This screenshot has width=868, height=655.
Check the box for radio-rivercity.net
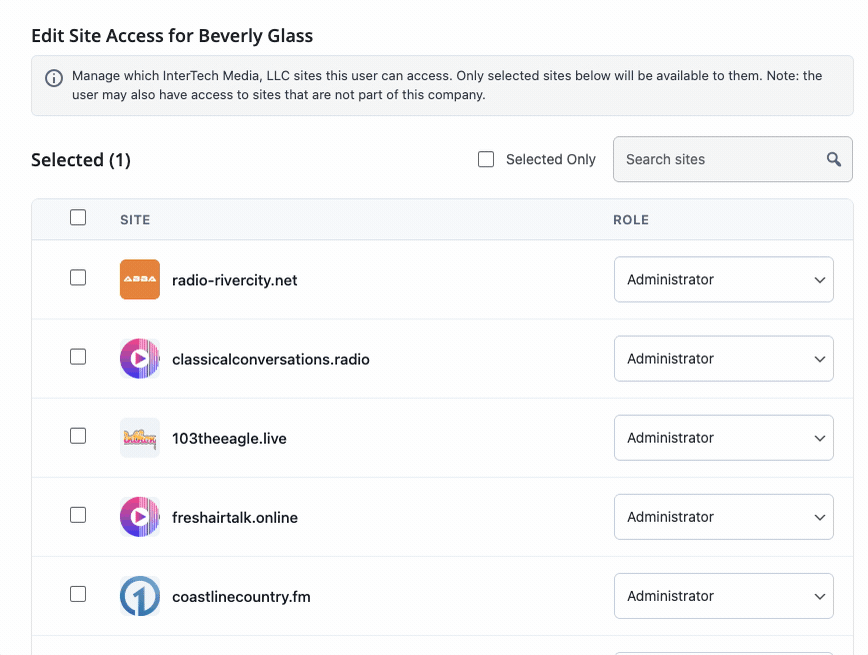[x=78, y=278]
